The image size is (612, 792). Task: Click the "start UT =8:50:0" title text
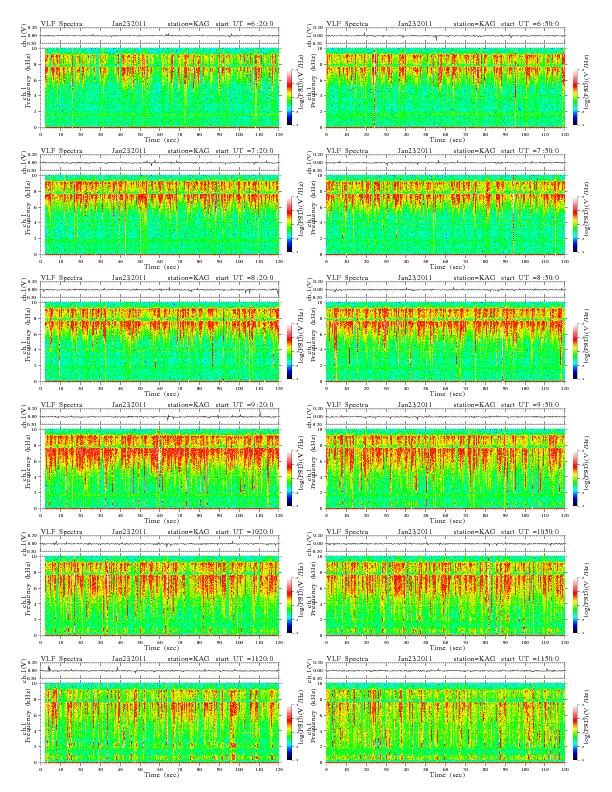(x=530, y=278)
